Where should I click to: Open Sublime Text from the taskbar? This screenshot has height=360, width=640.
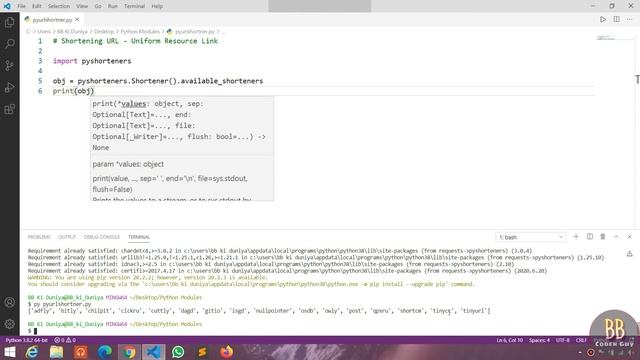point(202,352)
